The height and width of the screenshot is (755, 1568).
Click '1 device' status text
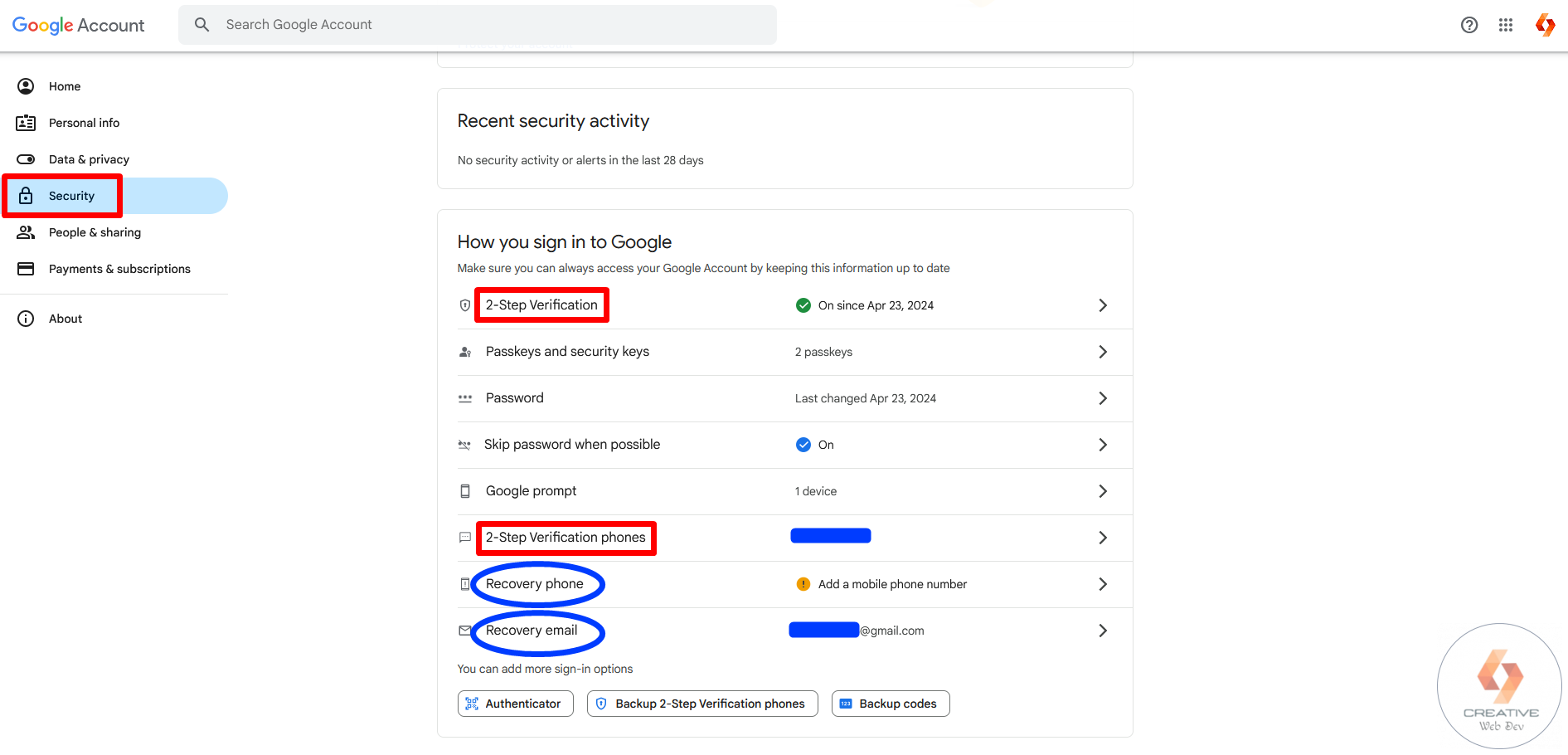[816, 491]
